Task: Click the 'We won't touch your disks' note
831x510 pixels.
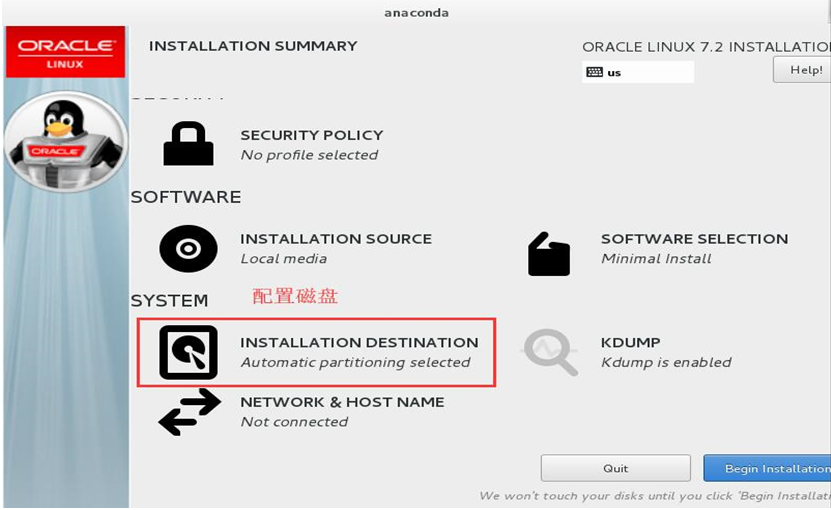Action: tap(655, 496)
